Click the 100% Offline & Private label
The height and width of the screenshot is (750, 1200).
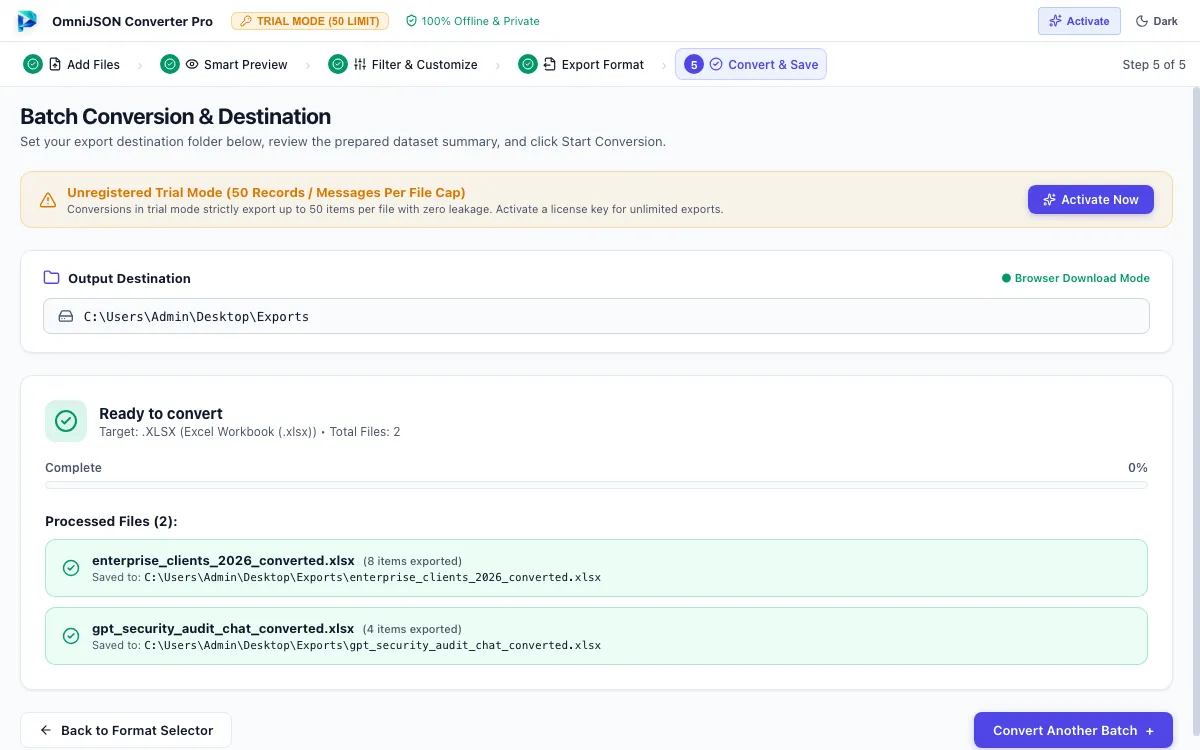(480, 21)
